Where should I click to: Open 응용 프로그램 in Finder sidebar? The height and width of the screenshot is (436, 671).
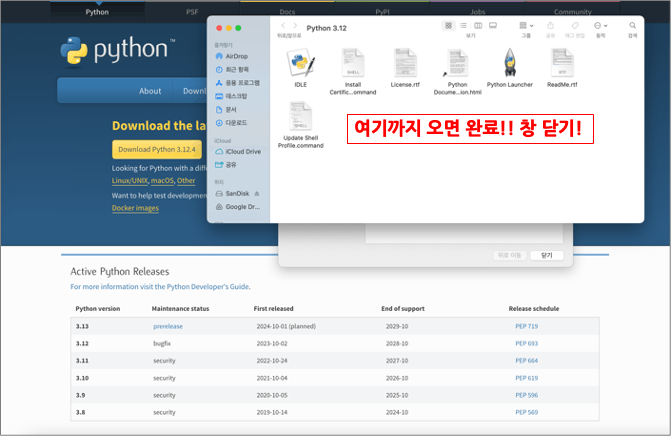tap(238, 83)
